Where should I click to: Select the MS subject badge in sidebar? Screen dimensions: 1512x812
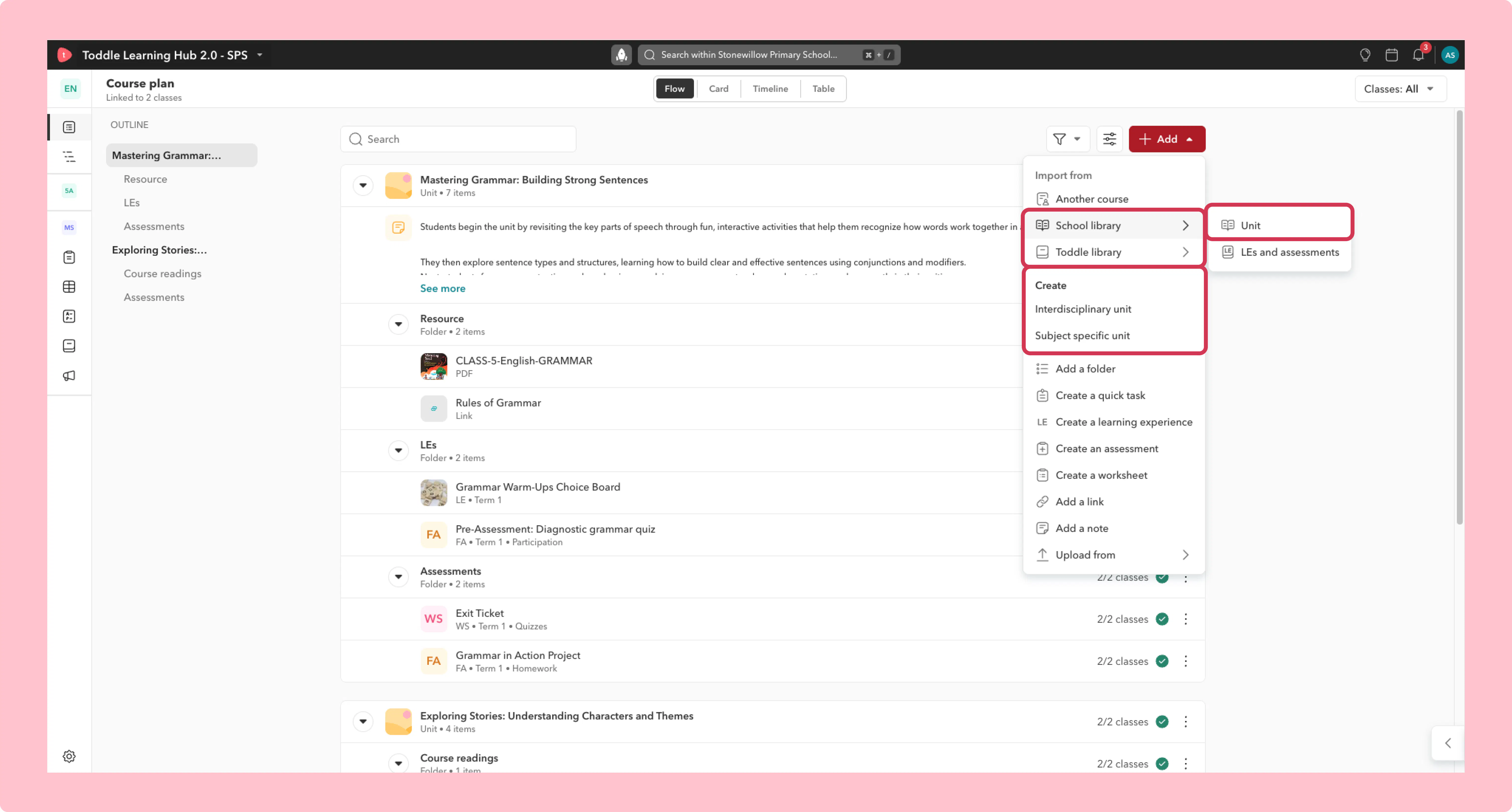(x=69, y=228)
